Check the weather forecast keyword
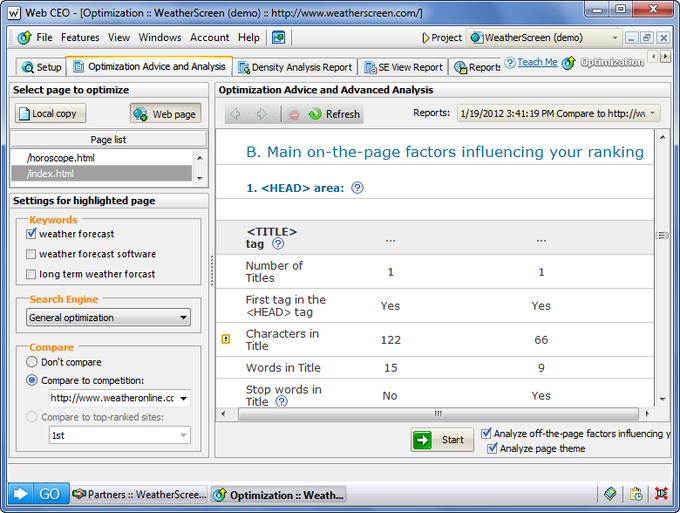 pos(31,234)
